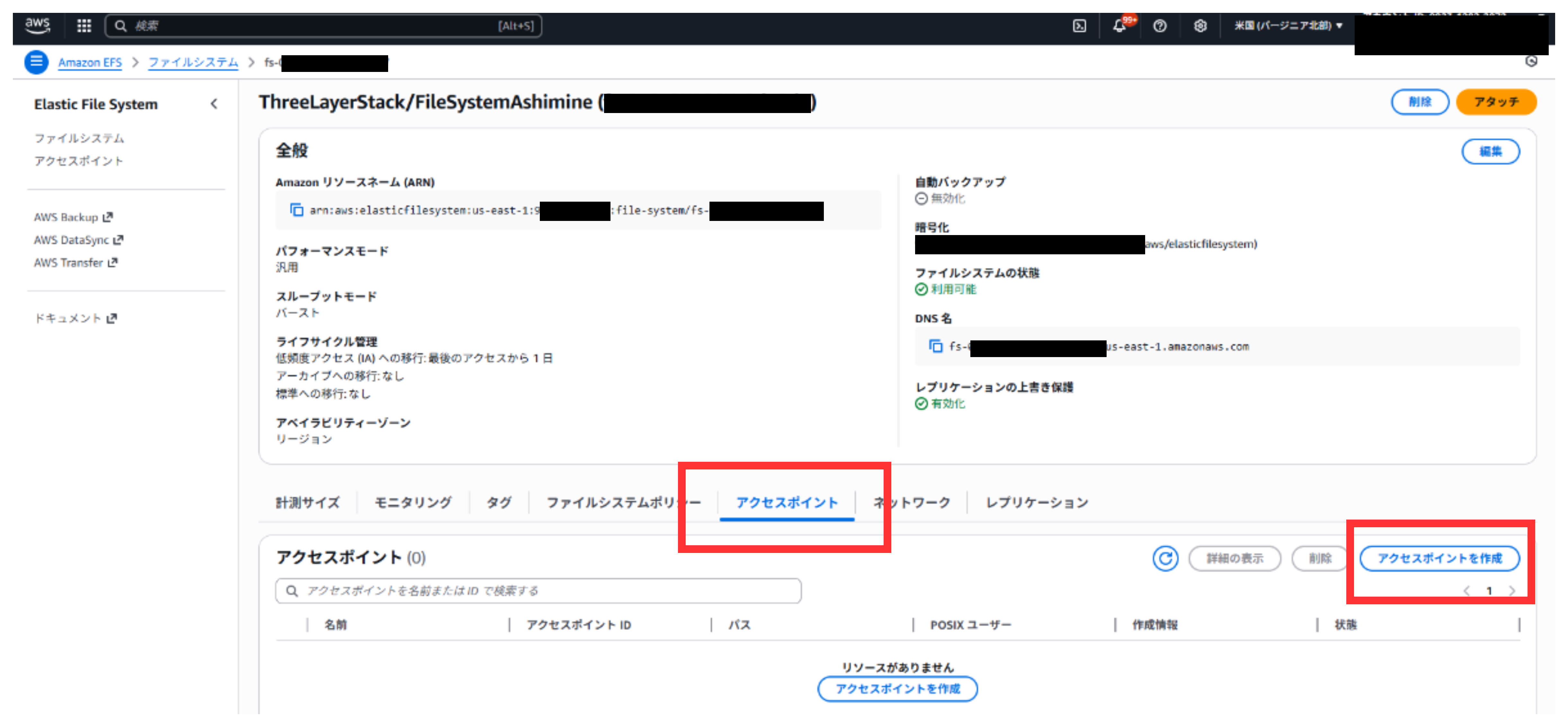Open CloudShell terminal icon

(1079, 26)
